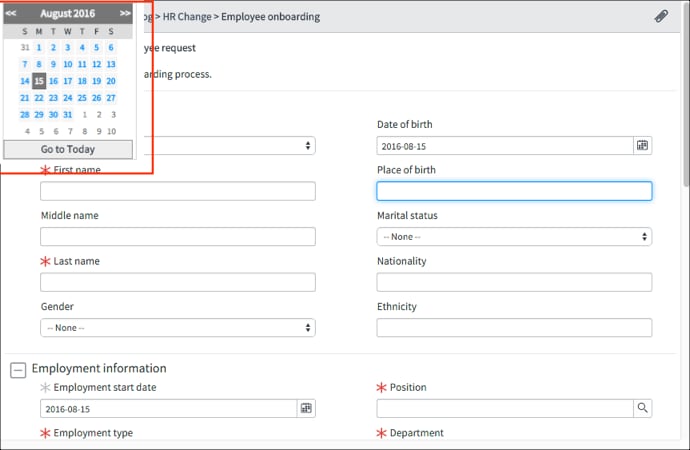Image resolution: width=690 pixels, height=450 pixels.
Task: Collapse the Employment information section
Action: point(18,370)
